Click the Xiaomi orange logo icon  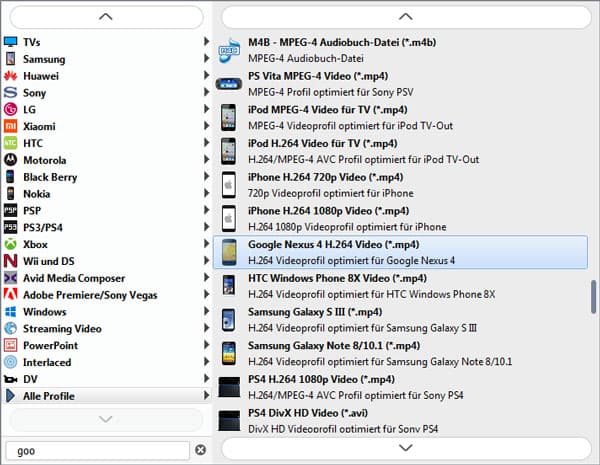(x=10, y=126)
